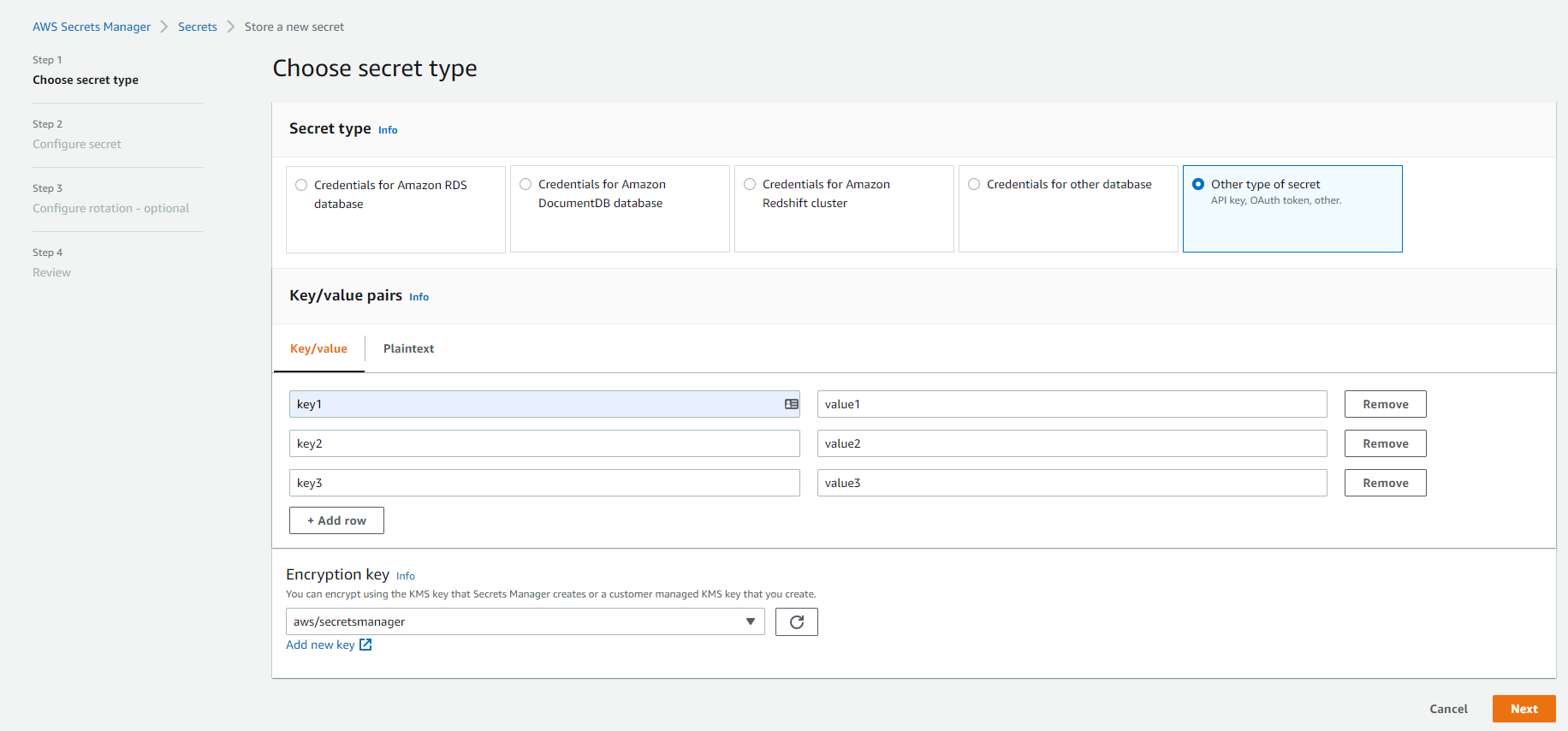The height and width of the screenshot is (731, 1568).
Task: Click the external link icon beside Add new key
Action: (x=365, y=645)
